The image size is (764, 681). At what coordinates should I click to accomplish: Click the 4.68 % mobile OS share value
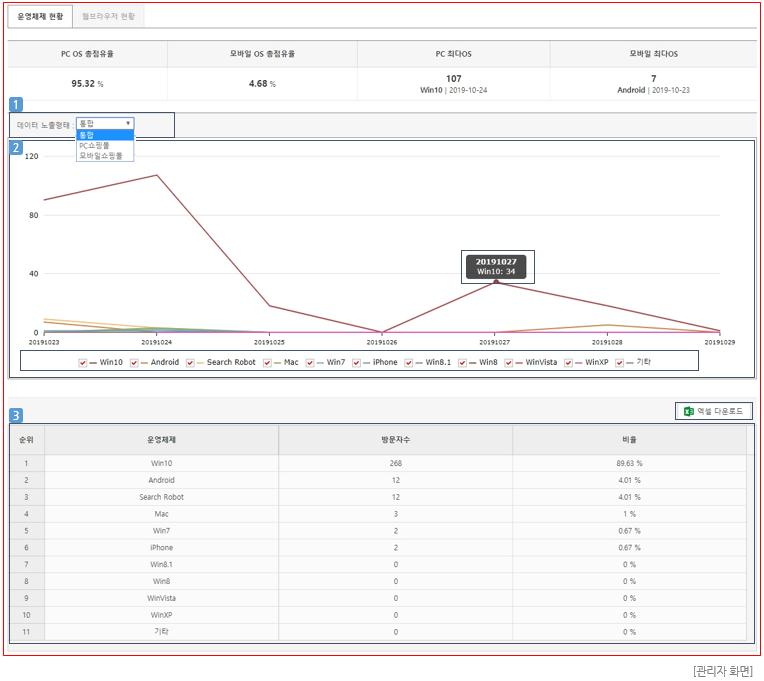[x=262, y=84]
